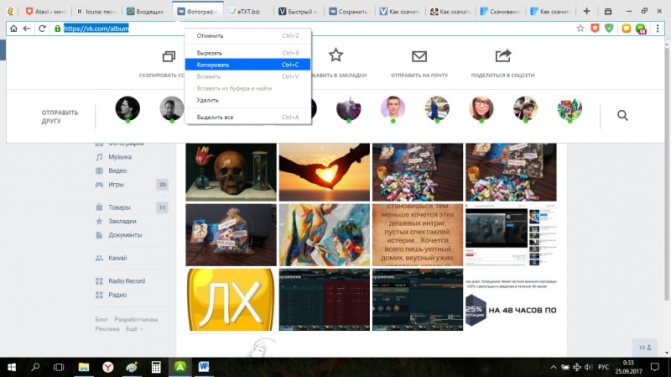
Task: Open the skull still-life photo thumbnail
Action: click(231, 172)
